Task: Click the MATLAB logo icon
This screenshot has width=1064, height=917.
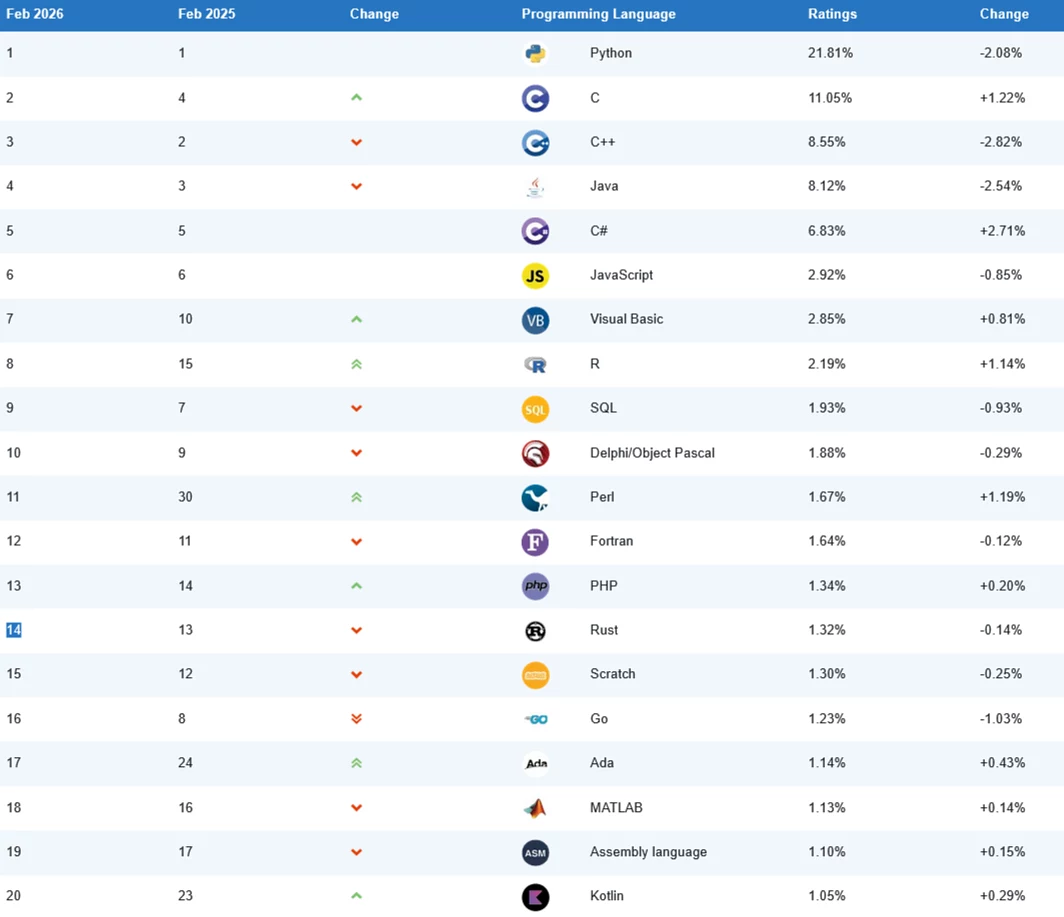Action: coord(535,808)
